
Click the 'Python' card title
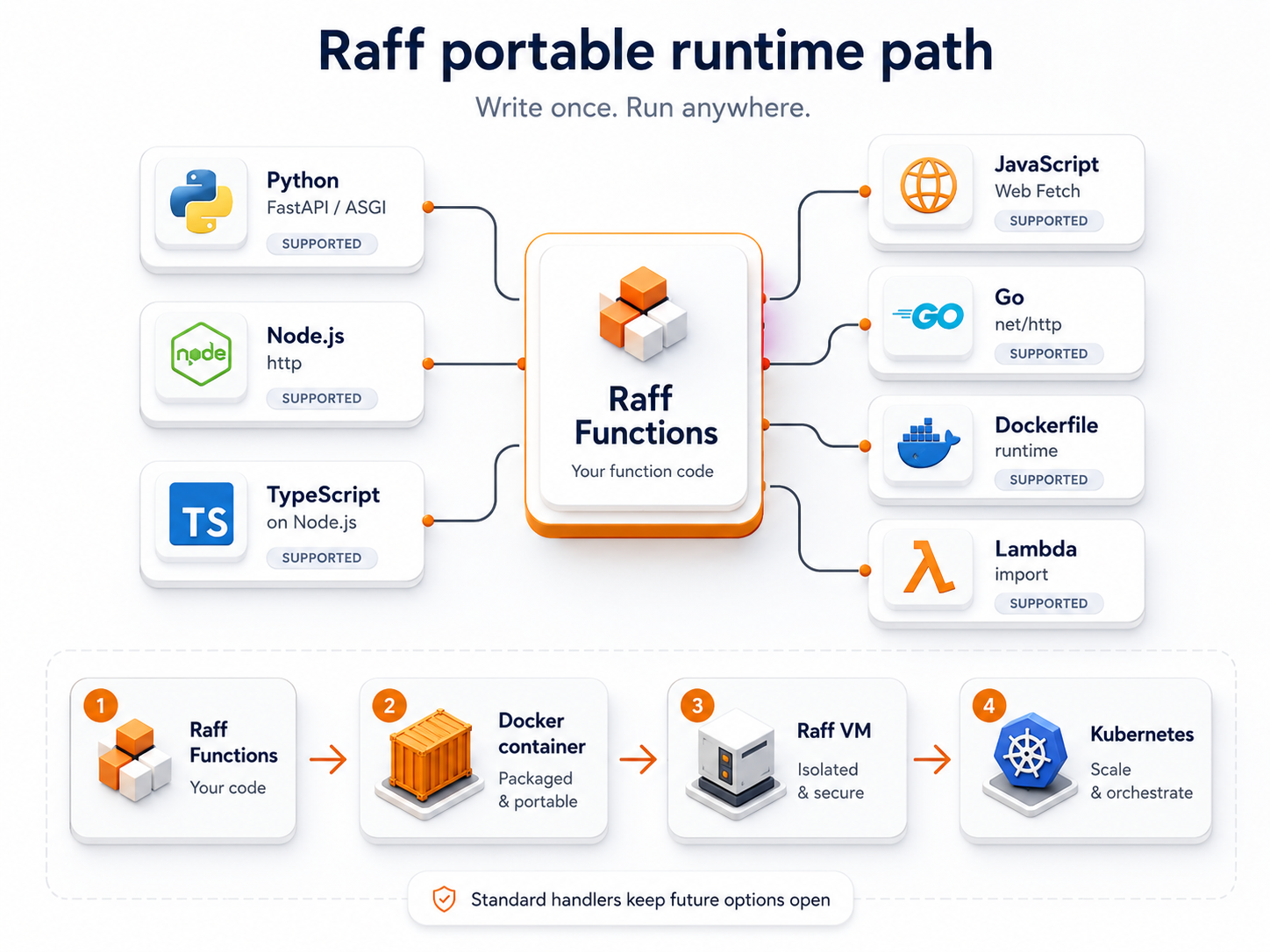303,181
